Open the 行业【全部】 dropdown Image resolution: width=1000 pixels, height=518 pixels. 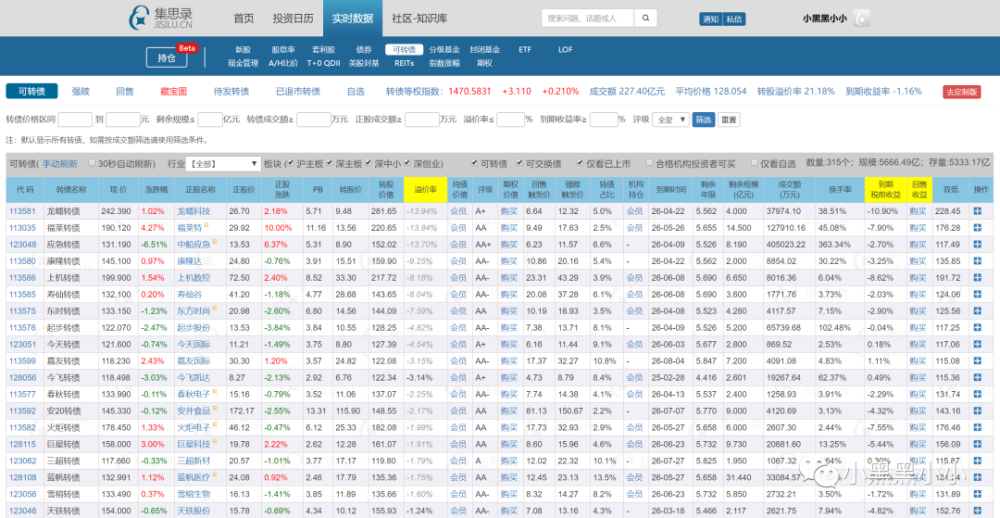[x=223, y=164]
